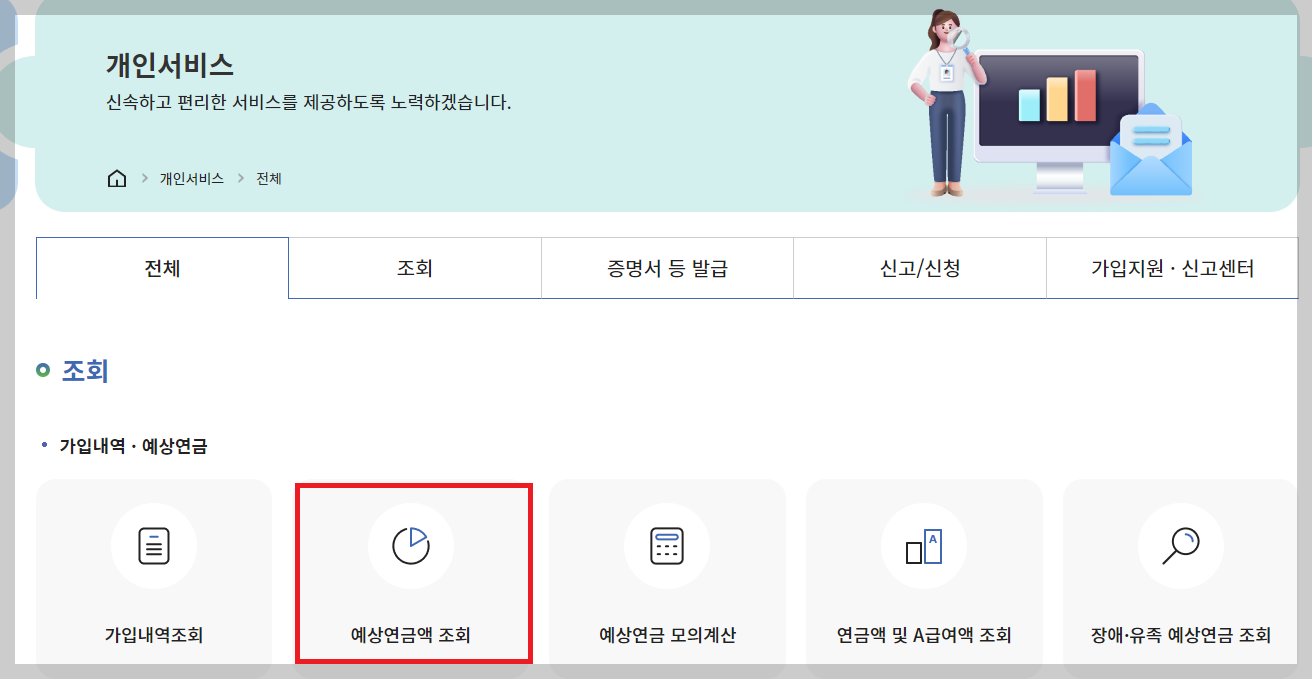Screen dimensions: 1312x679
Task: Select the 전체 tab
Action: 162,268
